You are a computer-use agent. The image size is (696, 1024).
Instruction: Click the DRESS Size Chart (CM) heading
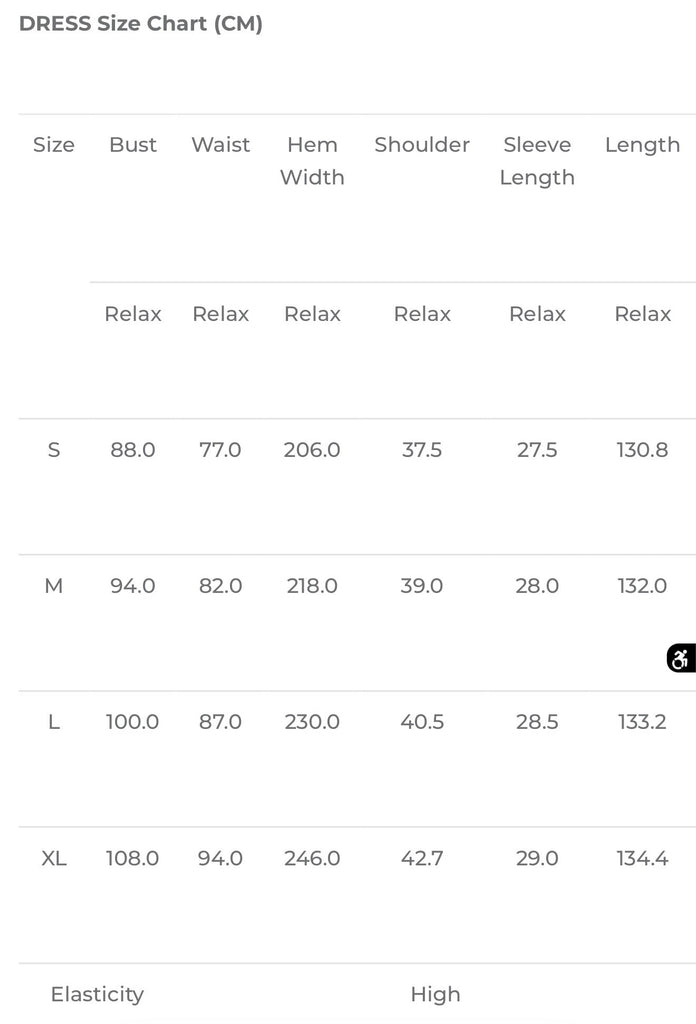point(141,24)
